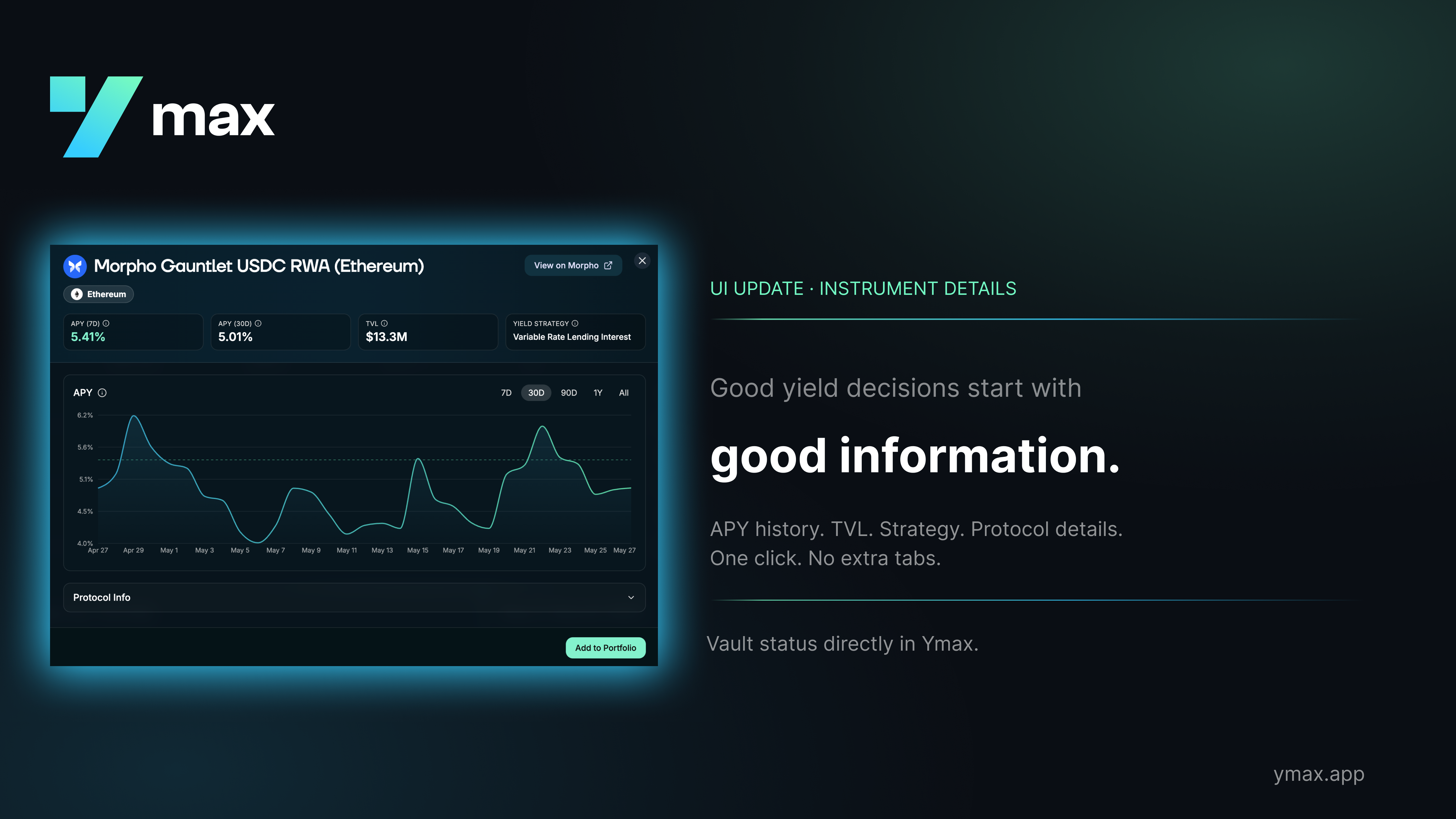Click the 5.6% y-axis label

(85, 447)
